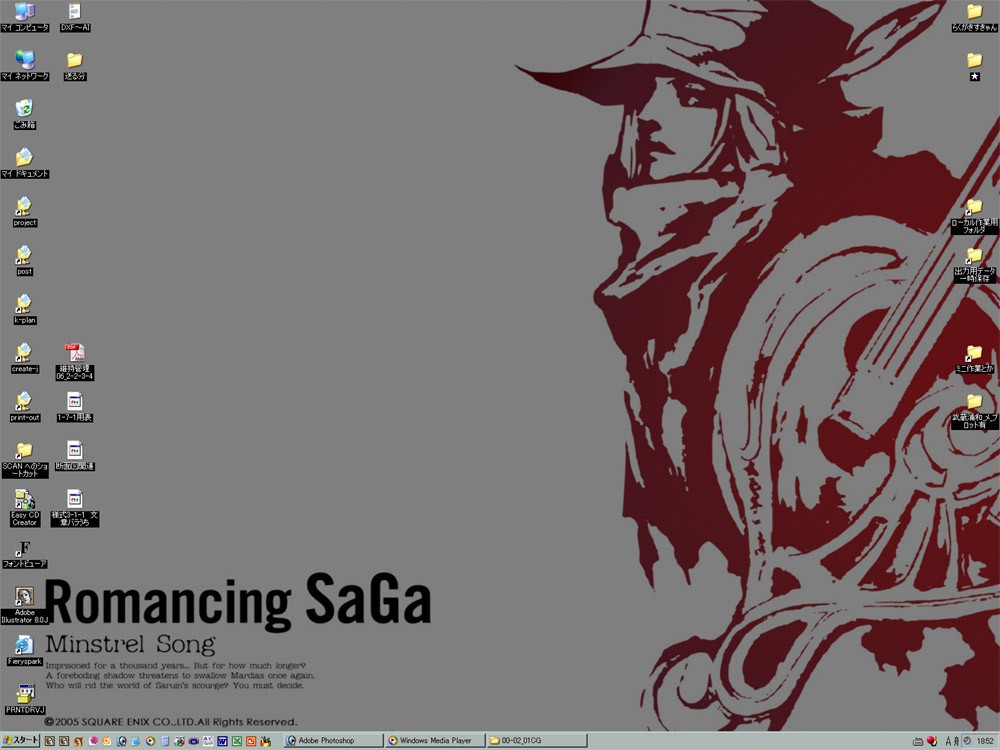Click the pink flower quick launch icon
Image resolution: width=1000 pixels, height=750 pixels.
pyautogui.click(x=93, y=741)
